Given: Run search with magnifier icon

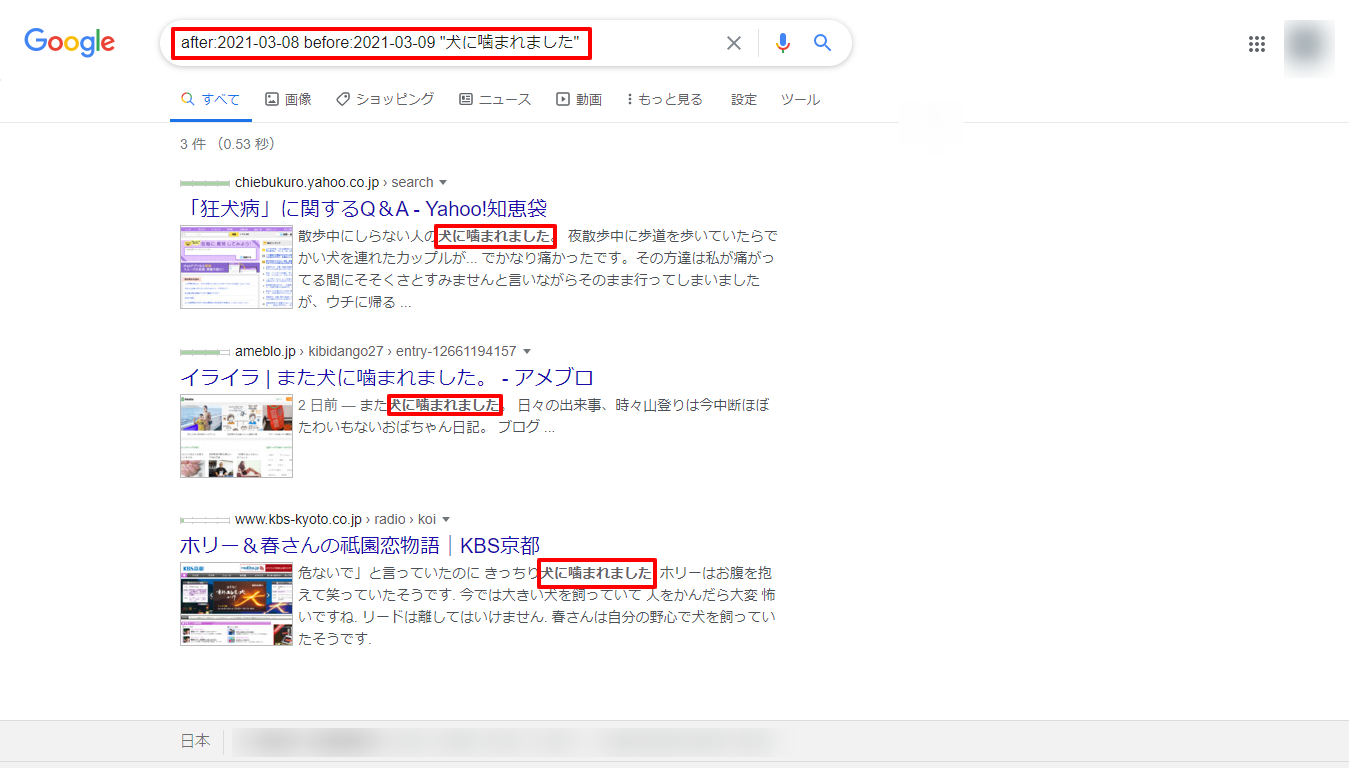Looking at the screenshot, I should tap(822, 43).
